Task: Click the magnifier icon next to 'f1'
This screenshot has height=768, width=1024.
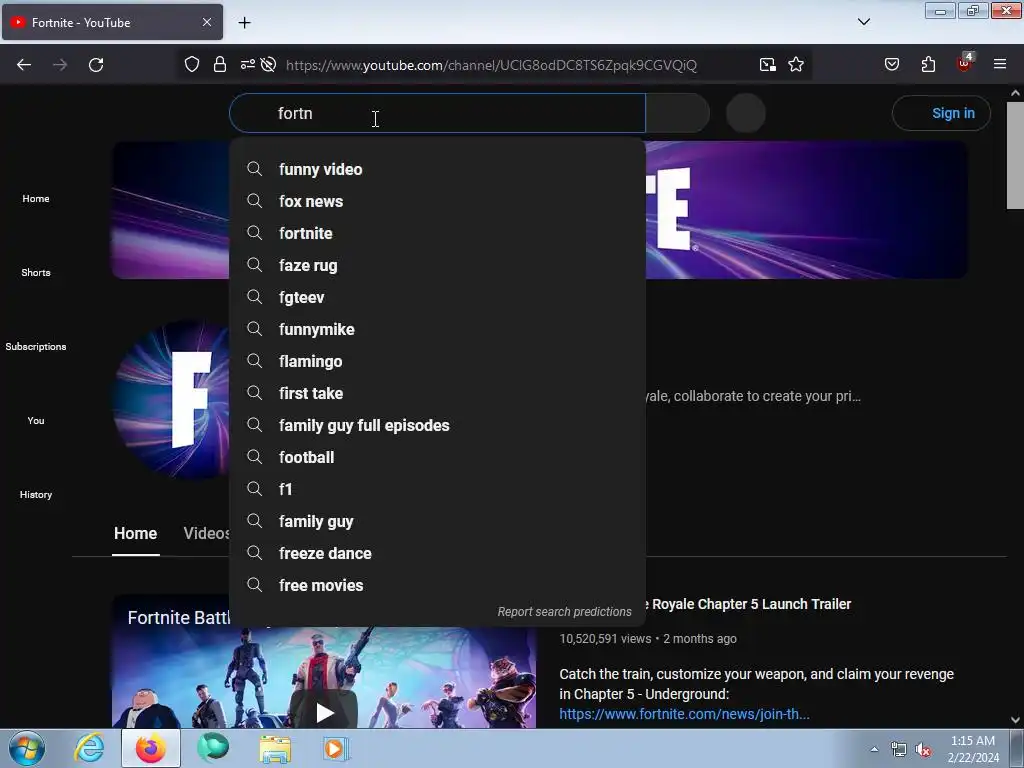Action: pos(255,489)
